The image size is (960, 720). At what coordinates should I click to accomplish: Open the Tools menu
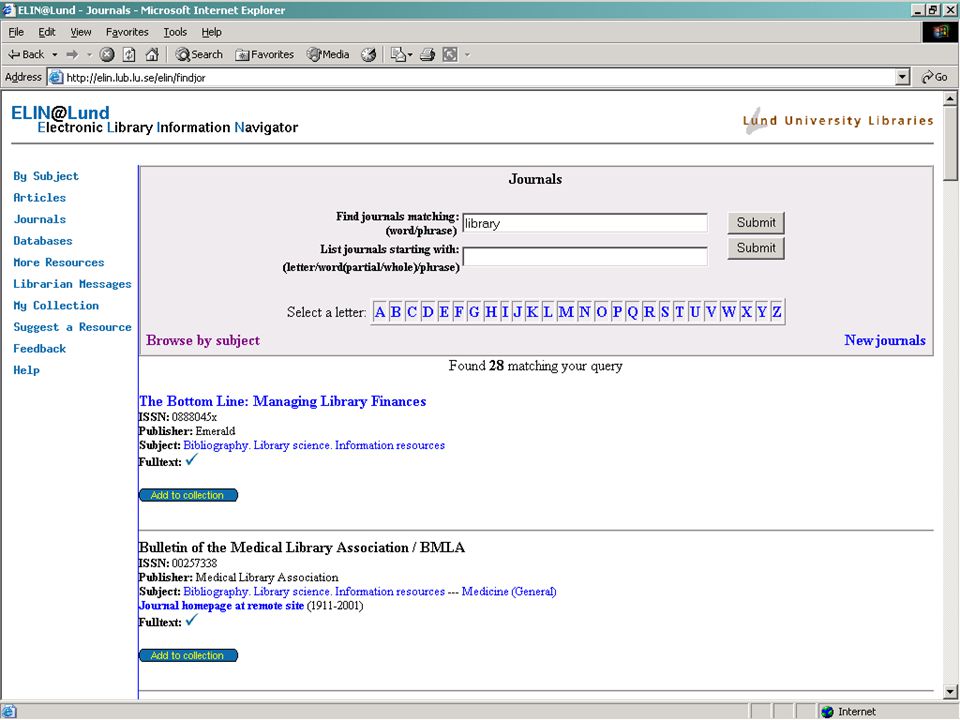click(x=174, y=32)
